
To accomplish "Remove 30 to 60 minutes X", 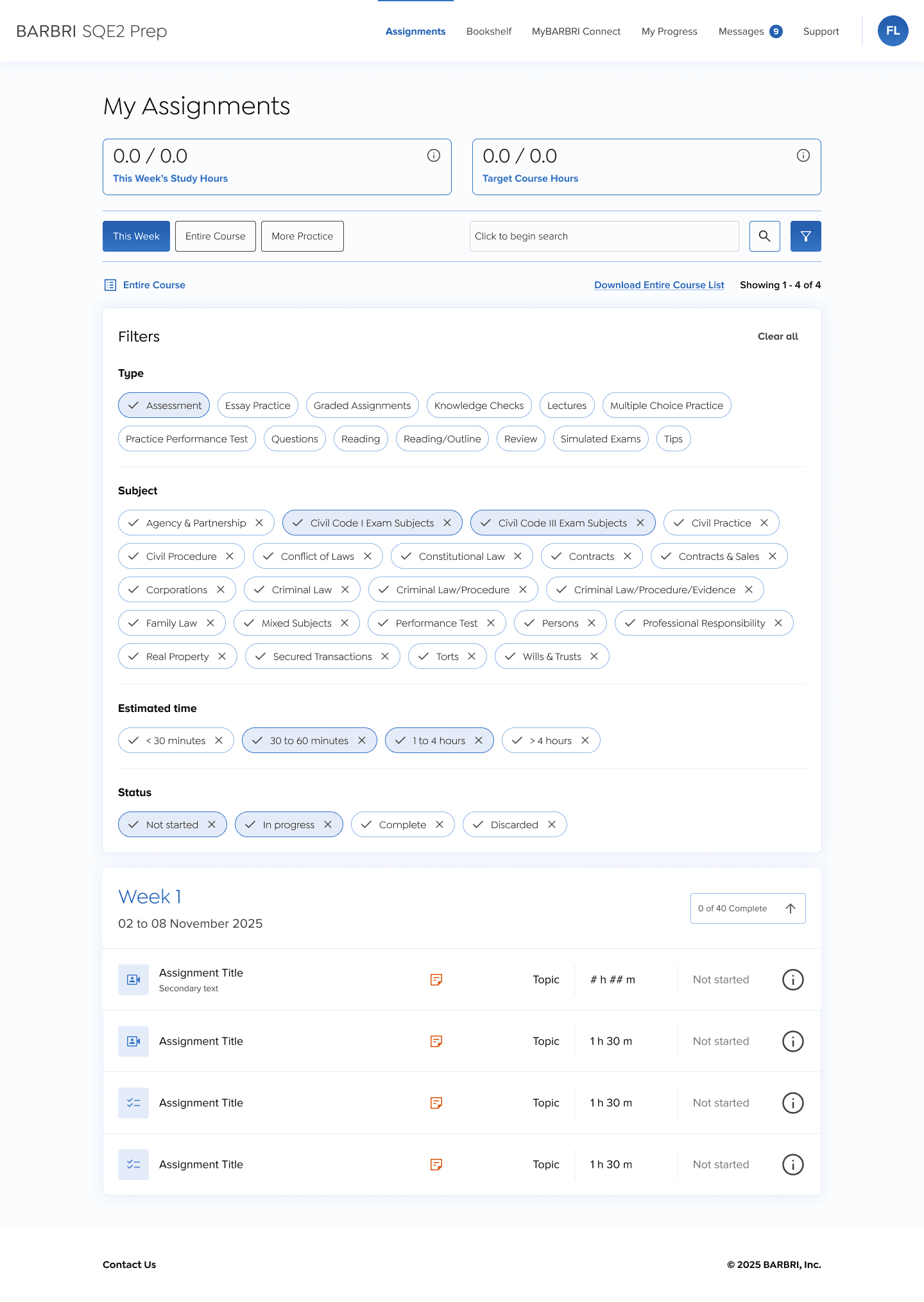I will [362, 740].
